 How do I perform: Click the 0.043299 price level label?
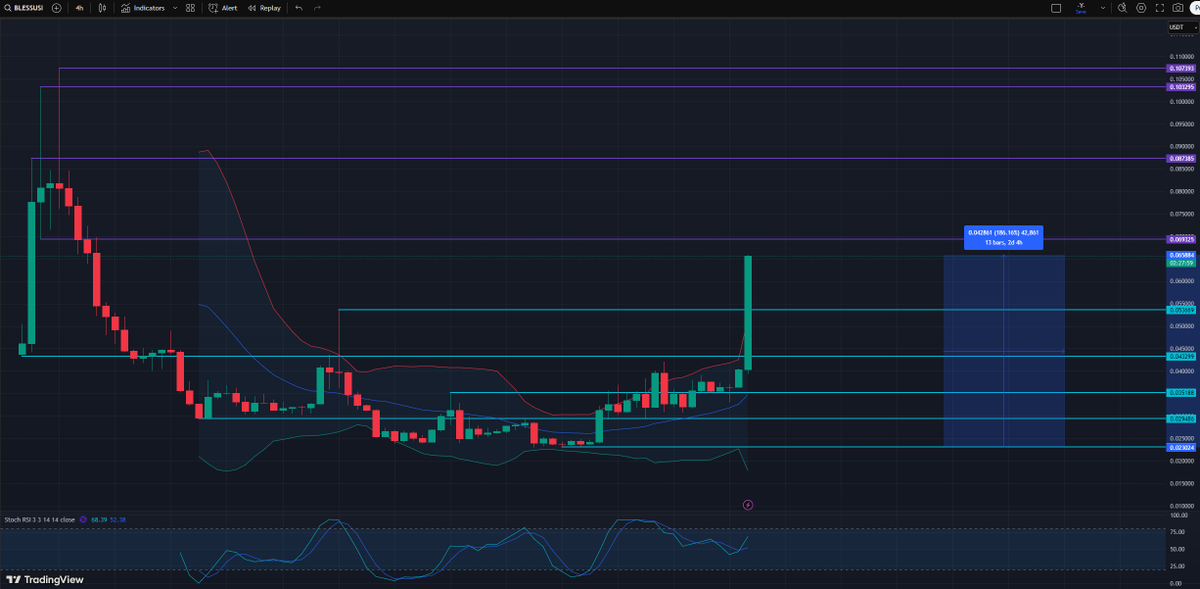click(1181, 356)
